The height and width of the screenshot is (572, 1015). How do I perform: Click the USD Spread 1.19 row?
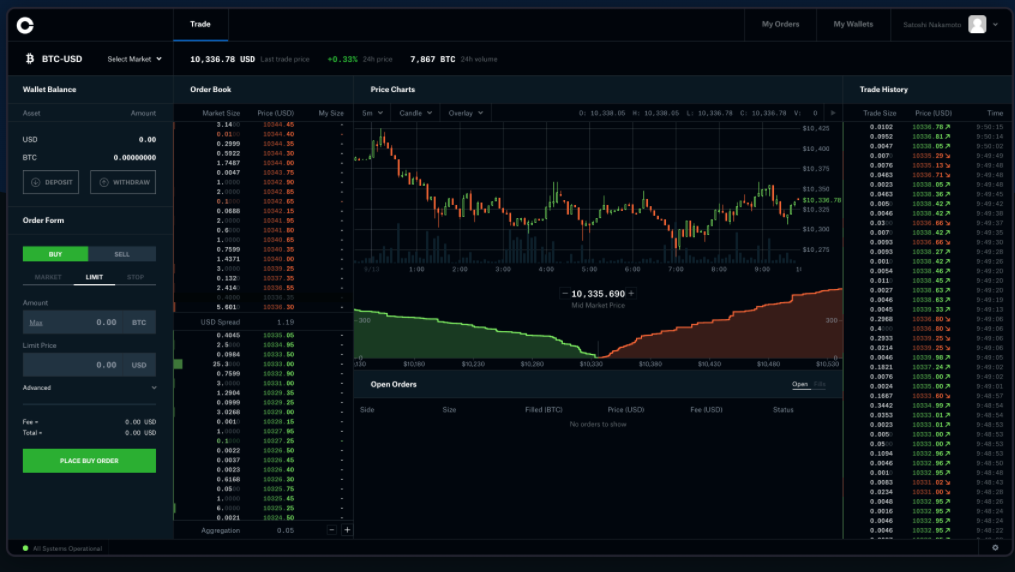264,322
